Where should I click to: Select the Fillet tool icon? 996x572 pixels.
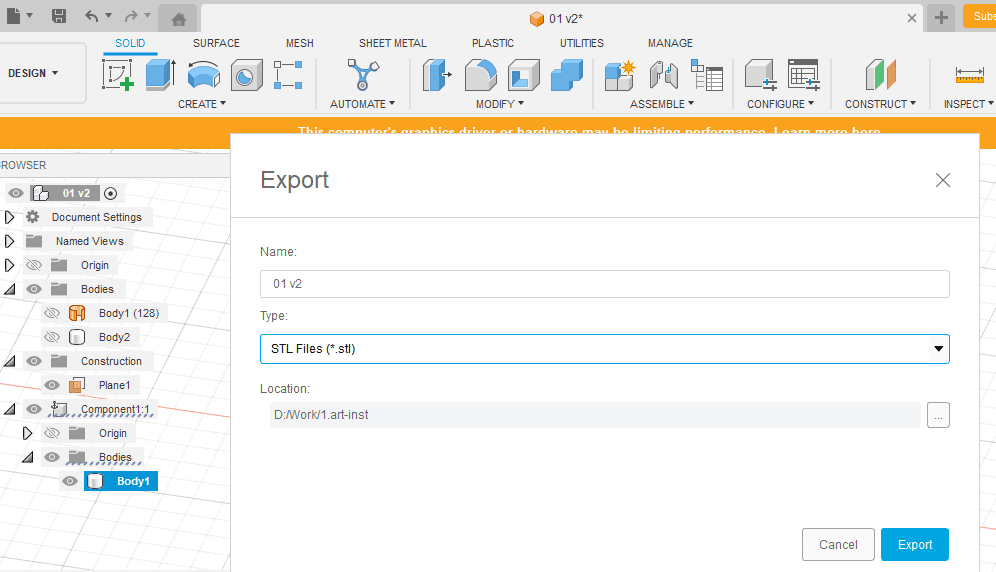tap(481, 75)
